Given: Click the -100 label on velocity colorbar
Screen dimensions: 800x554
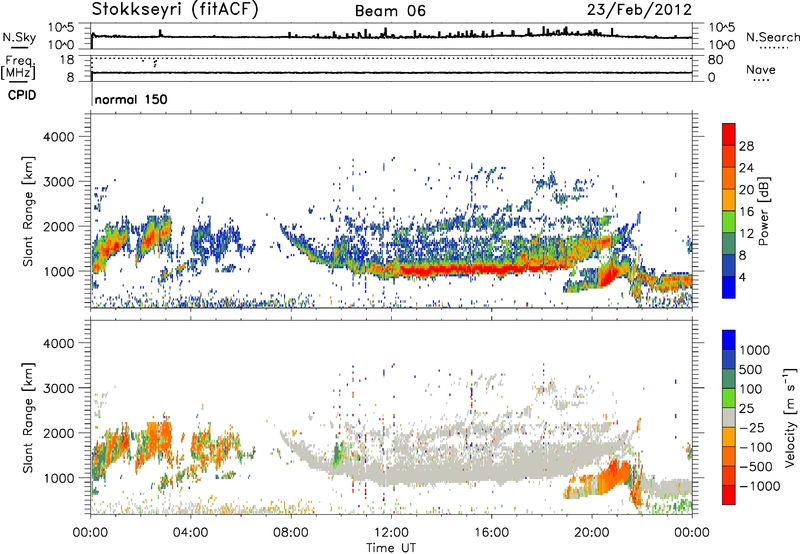Looking at the screenshot, I should pyautogui.click(x=756, y=447).
